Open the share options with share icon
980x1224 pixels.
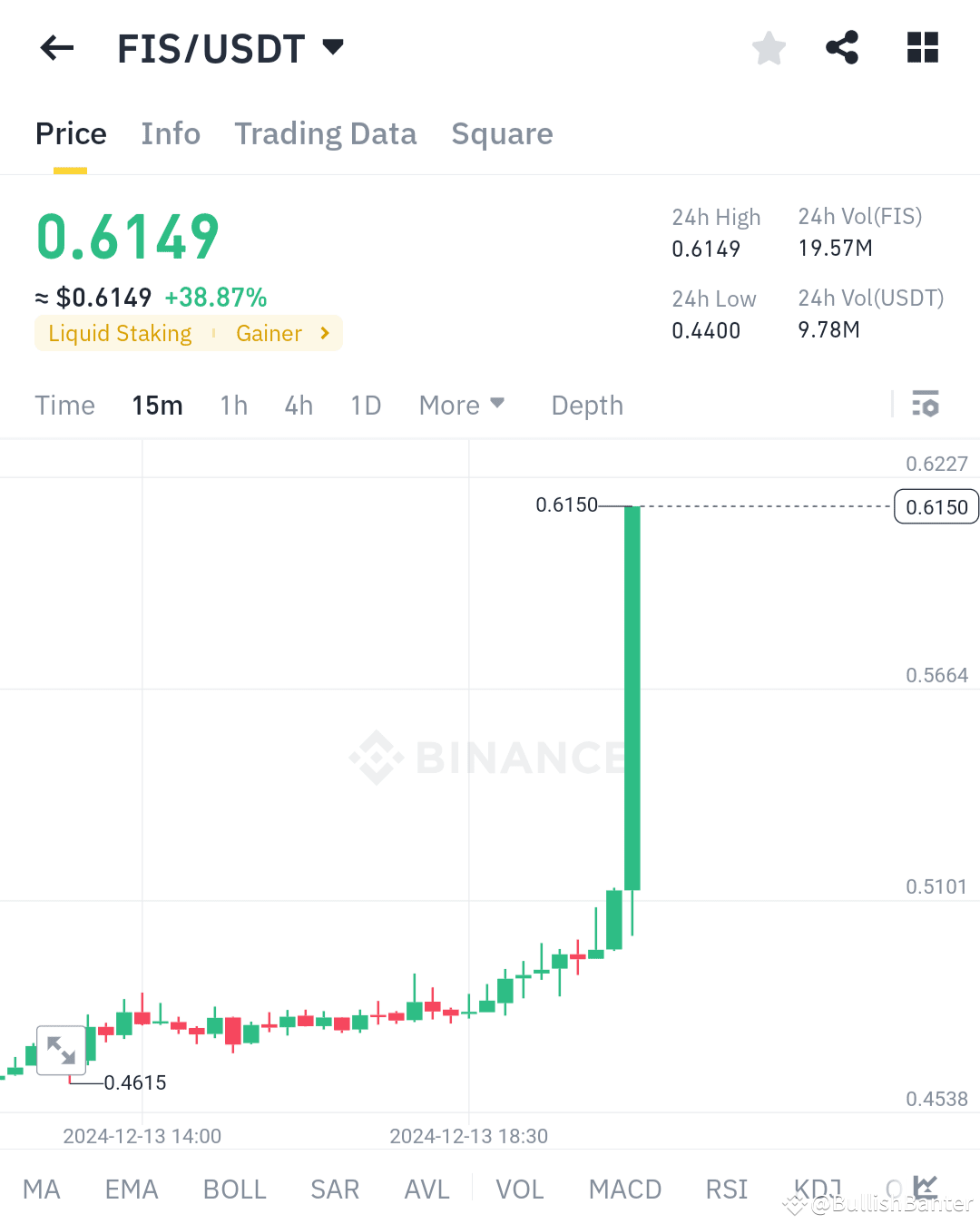point(842,48)
